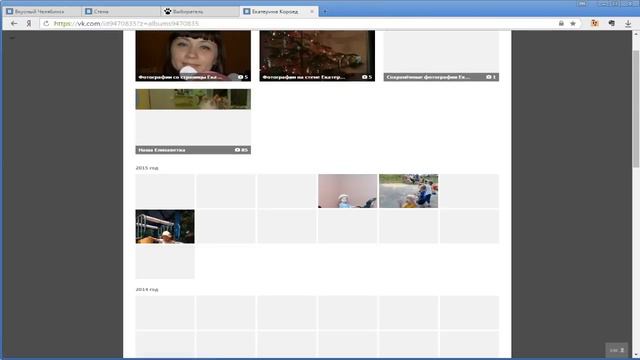The image size is (640, 360).
Task: Click the scroll-to-top button at bottom right
Action: (616, 350)
